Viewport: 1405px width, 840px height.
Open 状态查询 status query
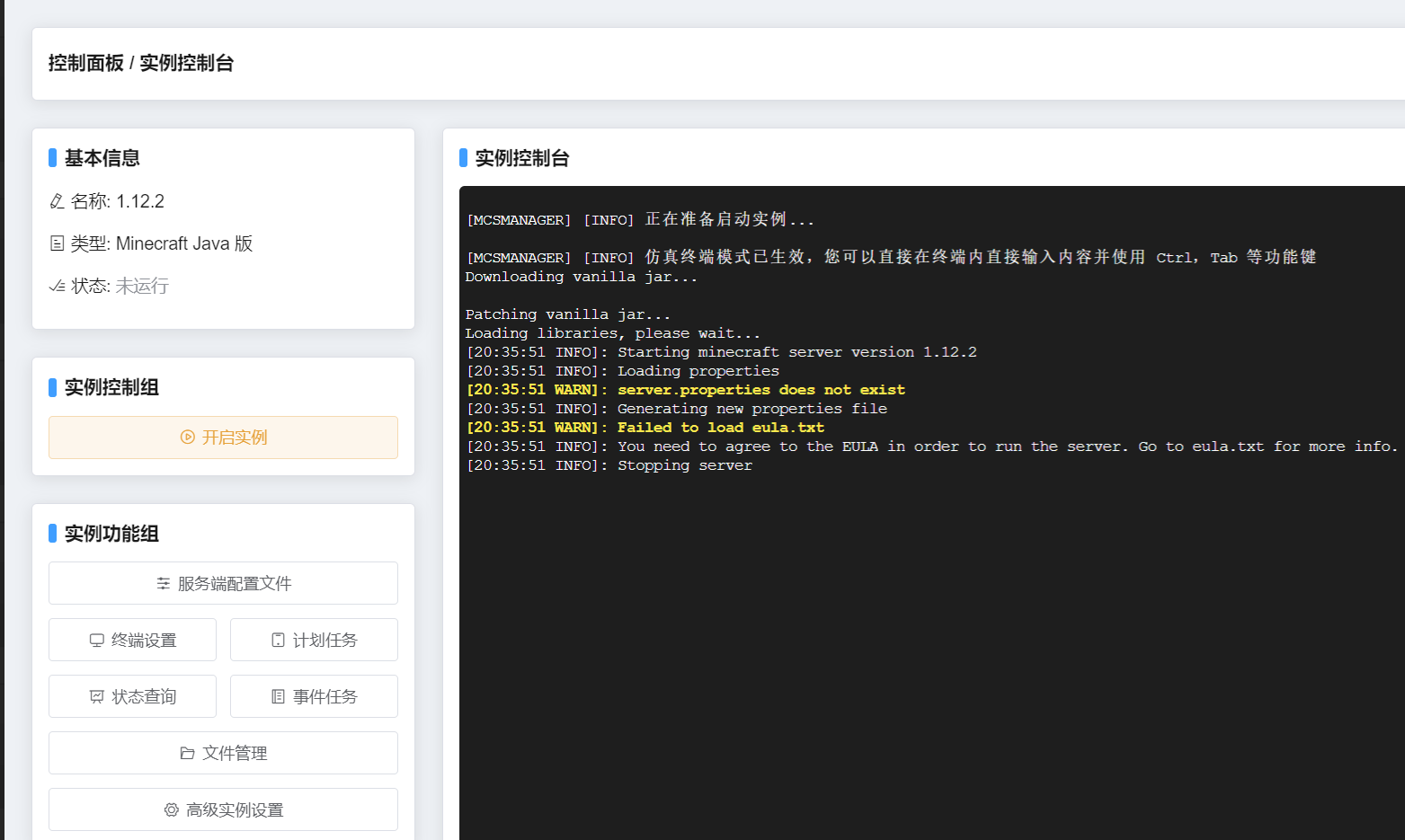(x=132, y=696)
